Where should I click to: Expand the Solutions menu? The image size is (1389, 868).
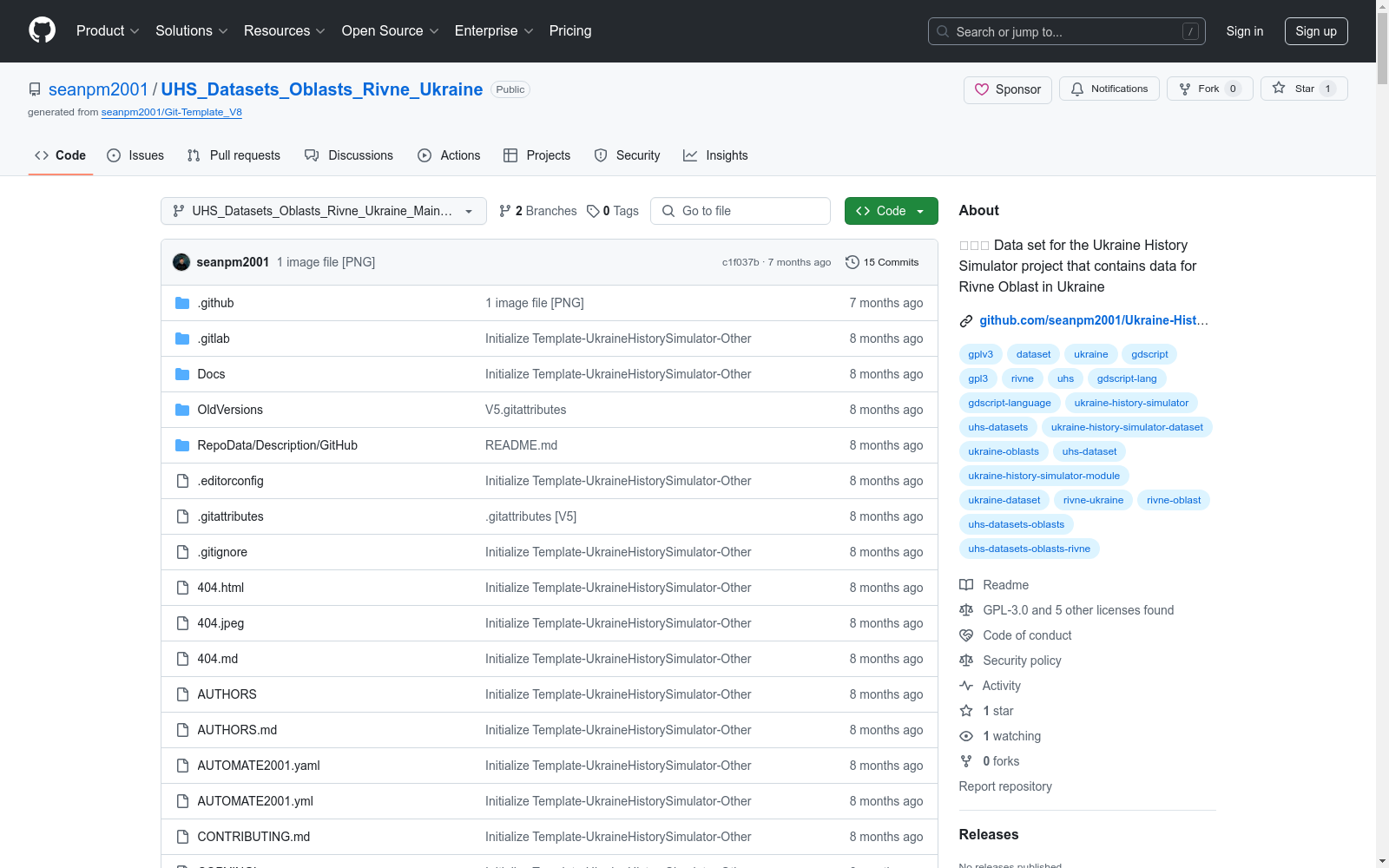192,31
